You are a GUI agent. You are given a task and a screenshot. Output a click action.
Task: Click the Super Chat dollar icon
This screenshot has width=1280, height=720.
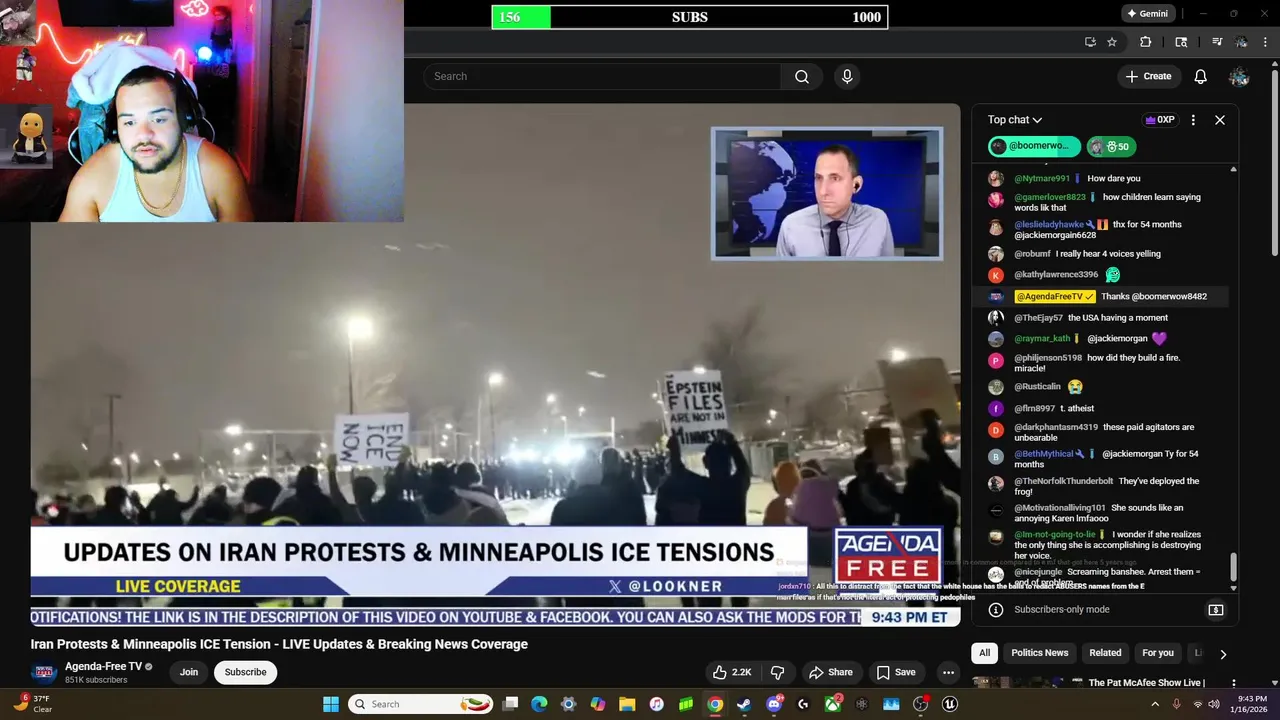(1216, 610)
